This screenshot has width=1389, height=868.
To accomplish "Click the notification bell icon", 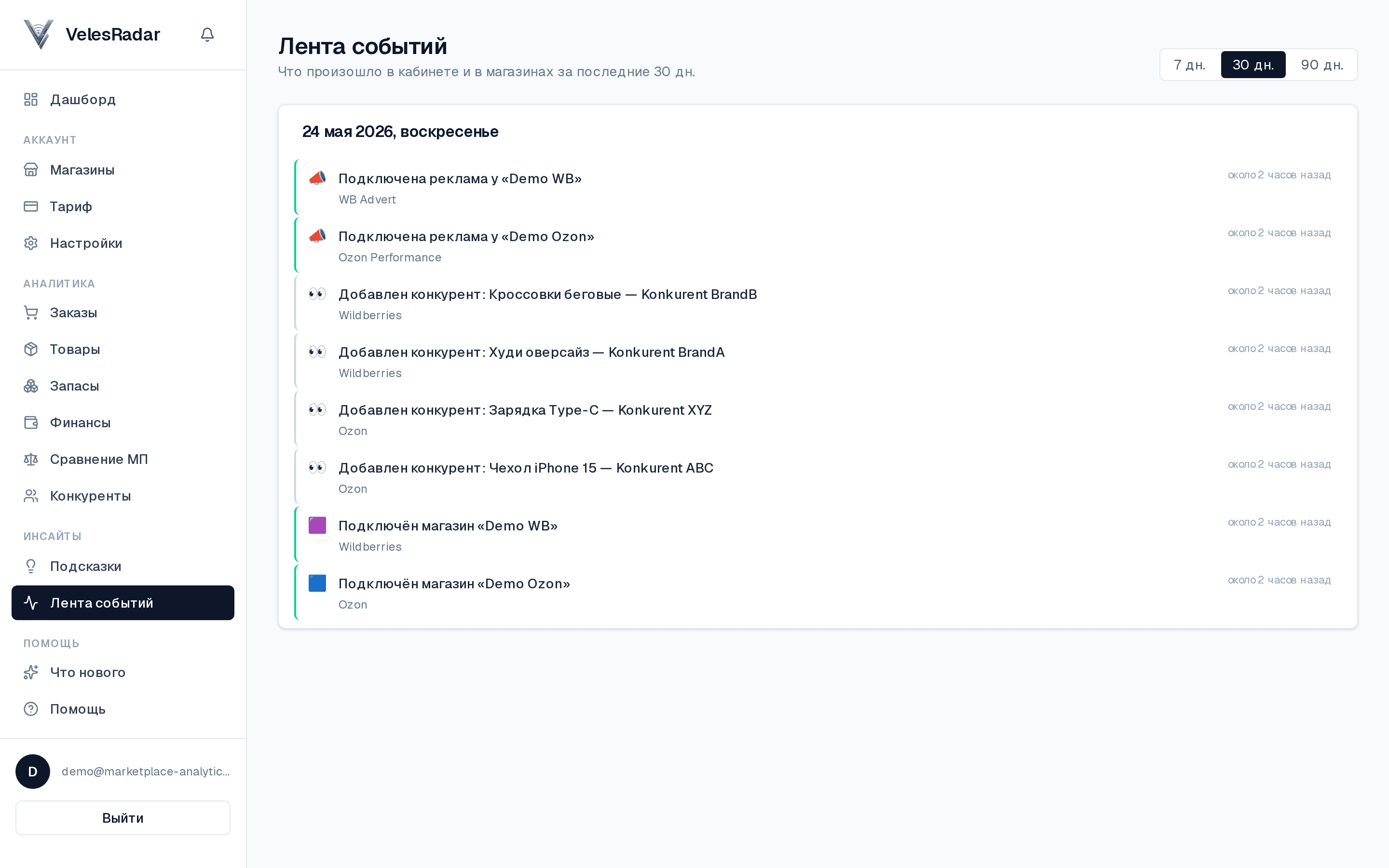I will point(207,34).
